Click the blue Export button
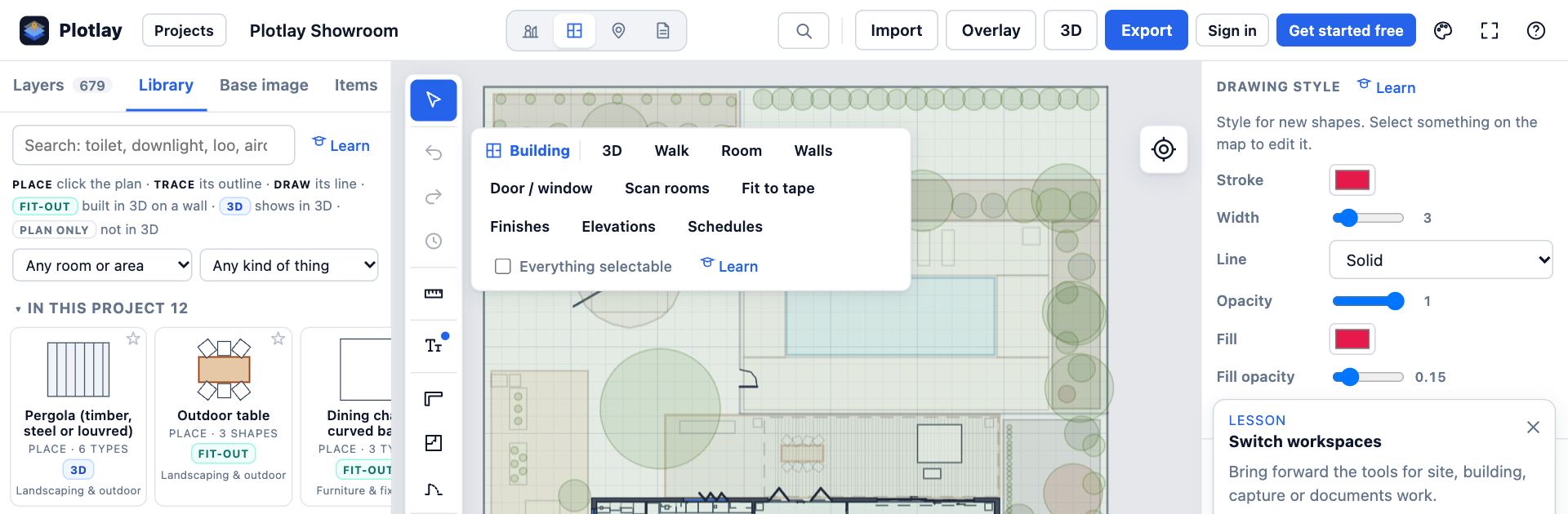Image resolution: width=1568 pixels, height=514 pixels. coord(1147,30)
